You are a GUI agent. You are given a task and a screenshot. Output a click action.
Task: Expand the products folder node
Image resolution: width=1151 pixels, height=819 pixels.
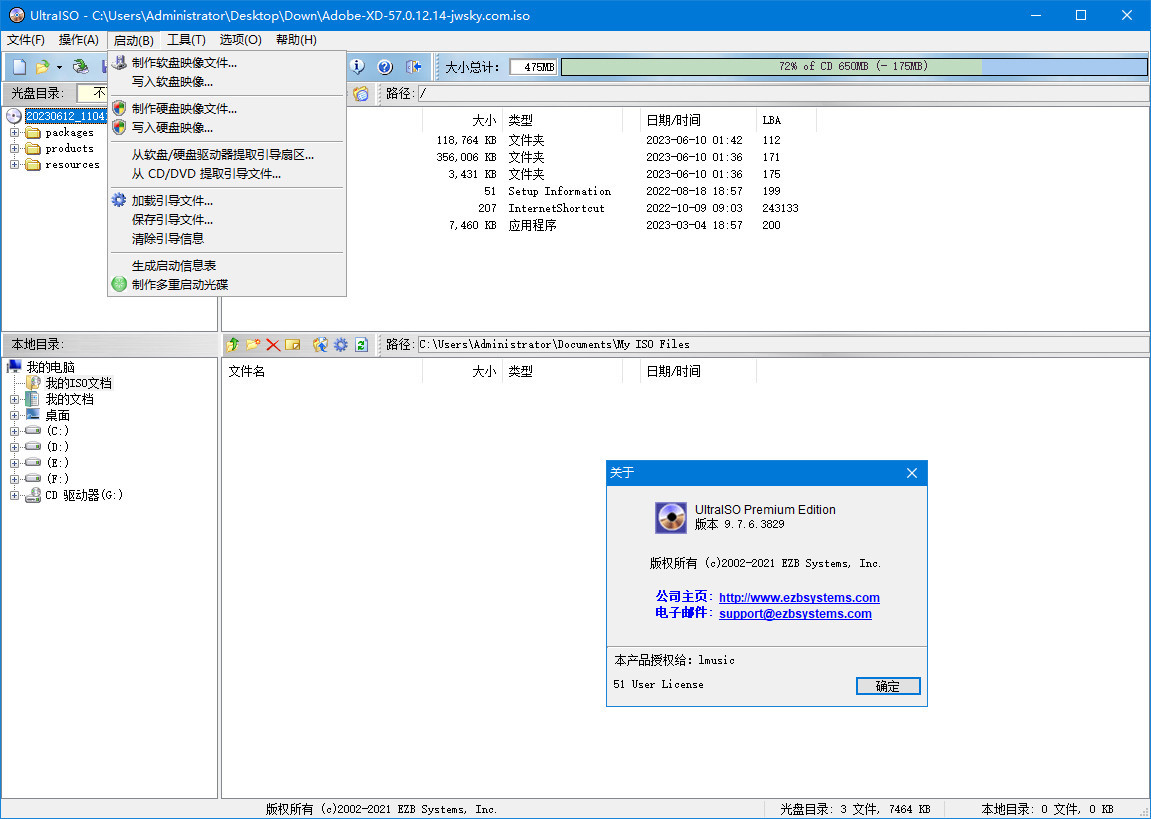[14, 149]
